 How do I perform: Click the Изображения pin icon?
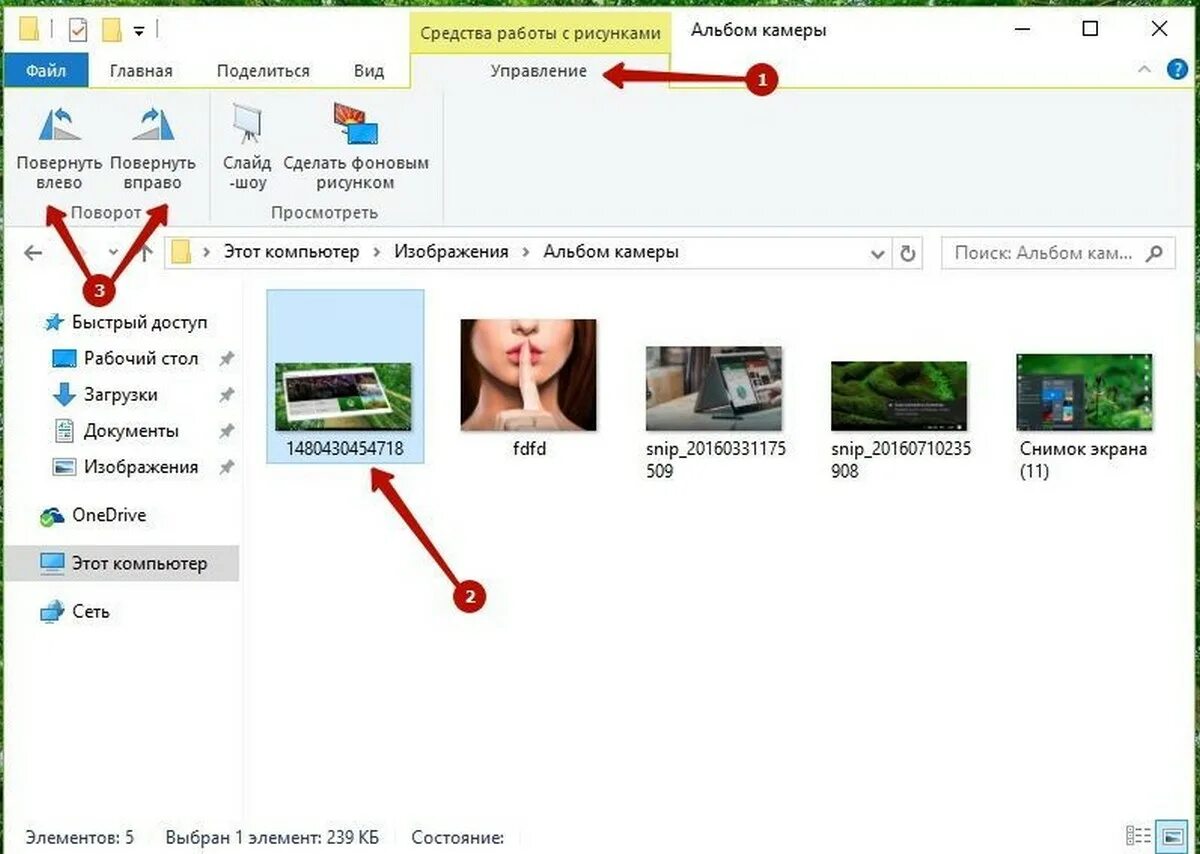tap(226, 467)
